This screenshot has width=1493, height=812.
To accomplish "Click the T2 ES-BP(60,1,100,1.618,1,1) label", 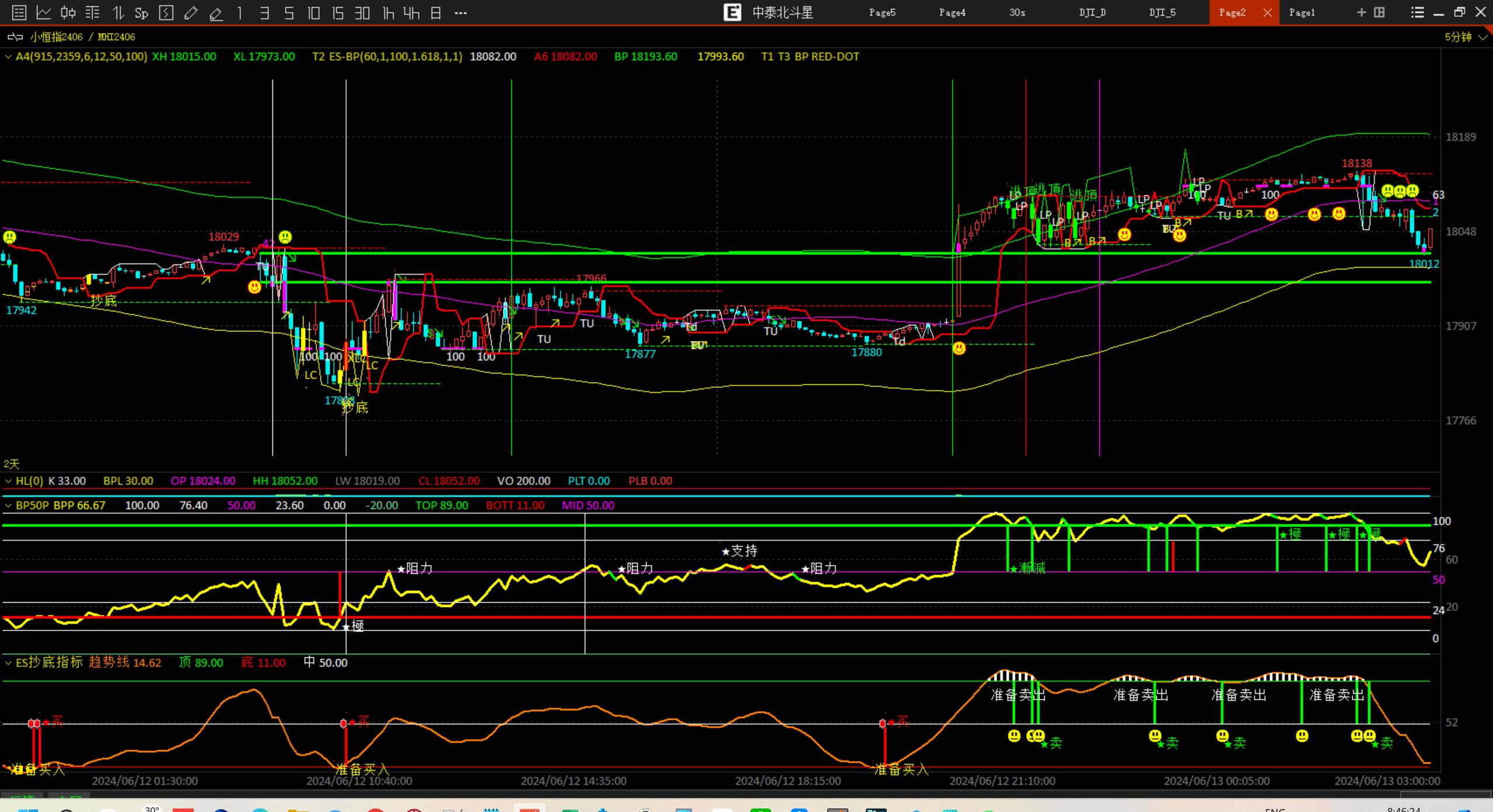I will (x=387, y=57).
